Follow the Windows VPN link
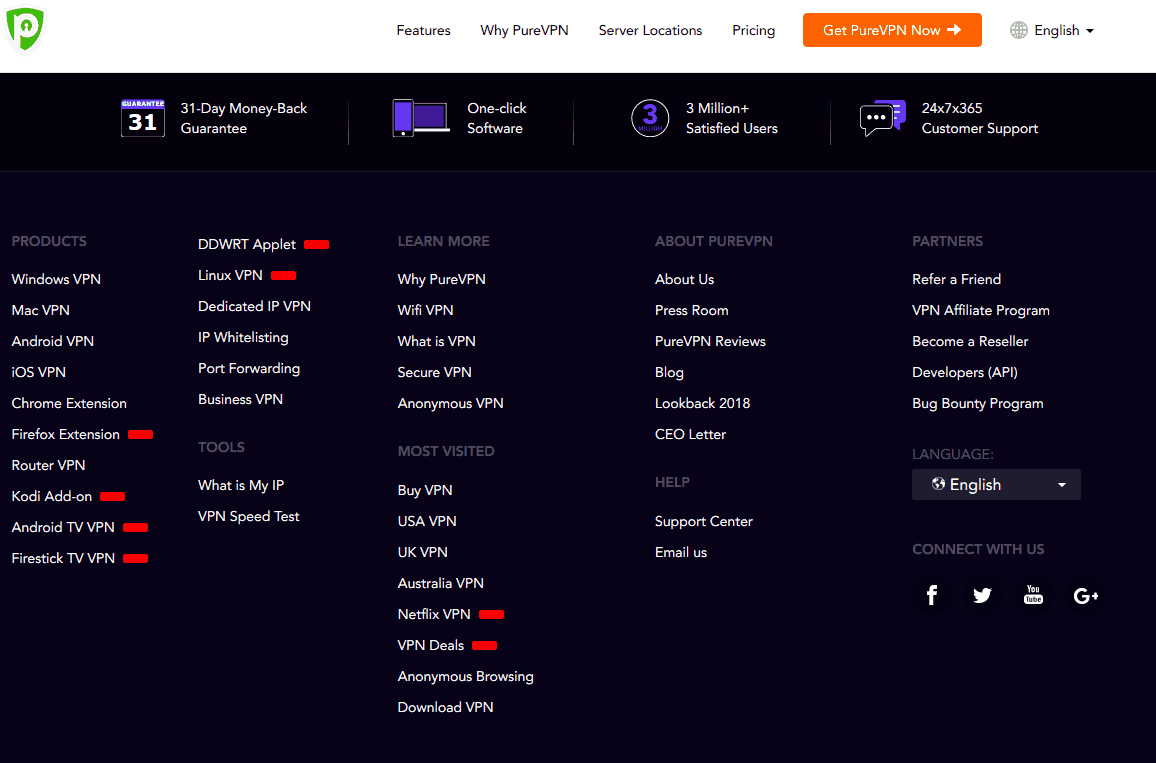The image size is (1156, 763). 56,279
